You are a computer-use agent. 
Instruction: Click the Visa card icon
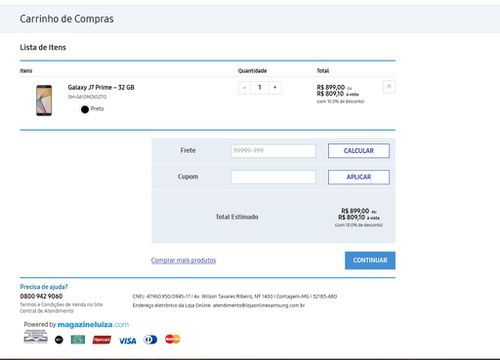coord(127,341)
